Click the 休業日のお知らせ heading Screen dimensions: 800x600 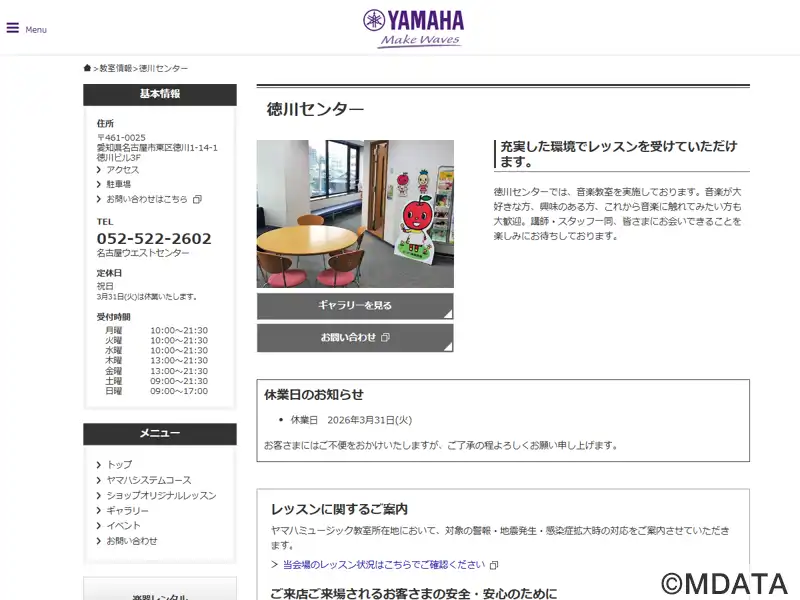point(314,394)
